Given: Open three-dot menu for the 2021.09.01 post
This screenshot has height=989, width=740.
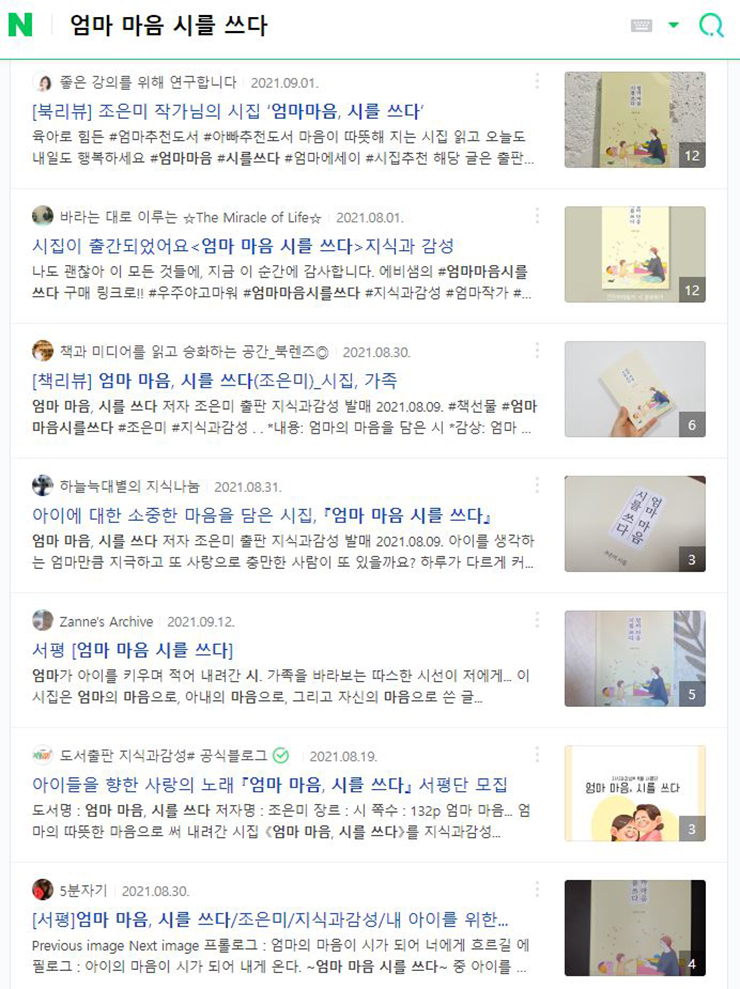Looking at the screenshot, I should 537,81.
